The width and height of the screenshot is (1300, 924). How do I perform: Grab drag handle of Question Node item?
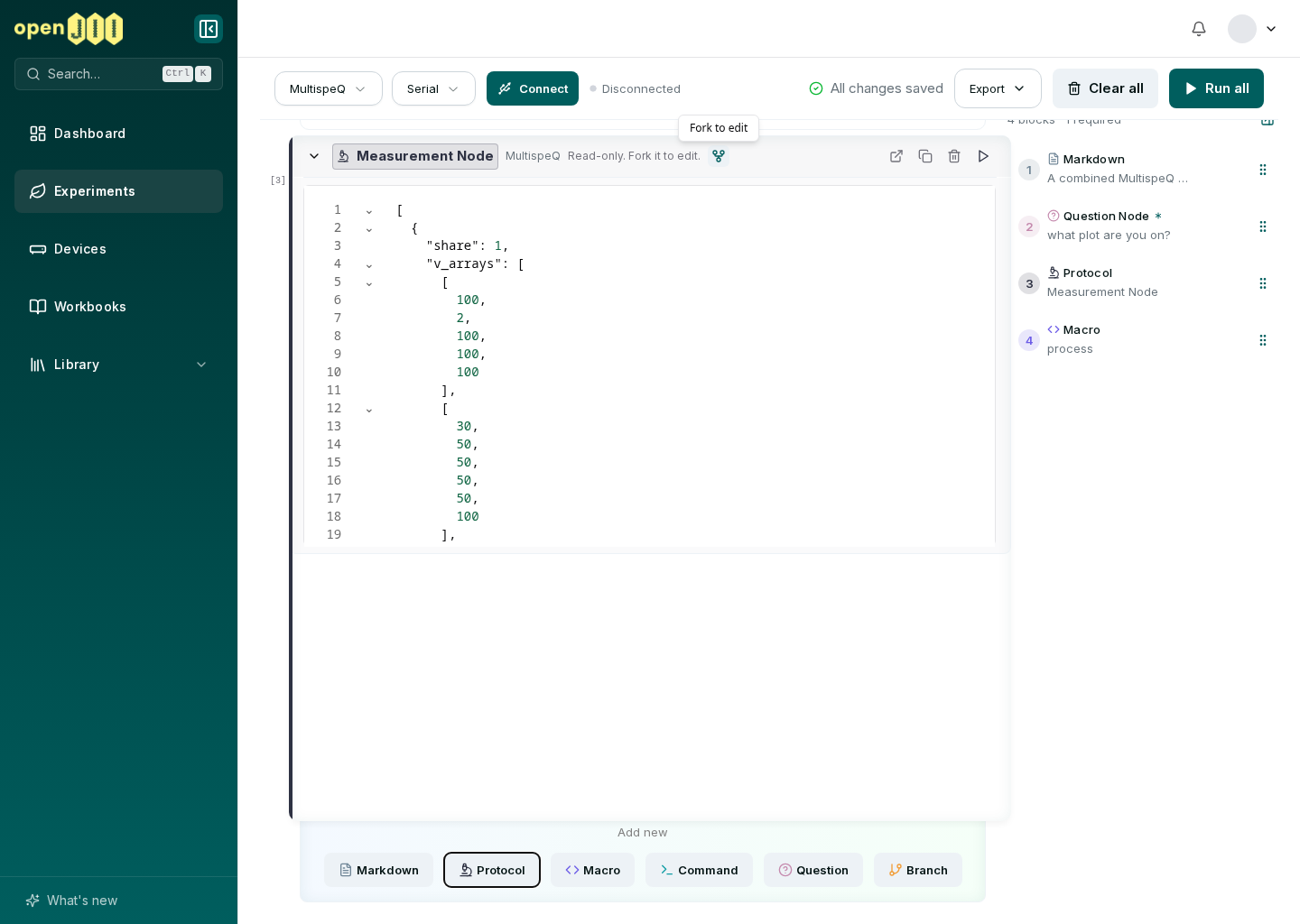point(1263,226)
